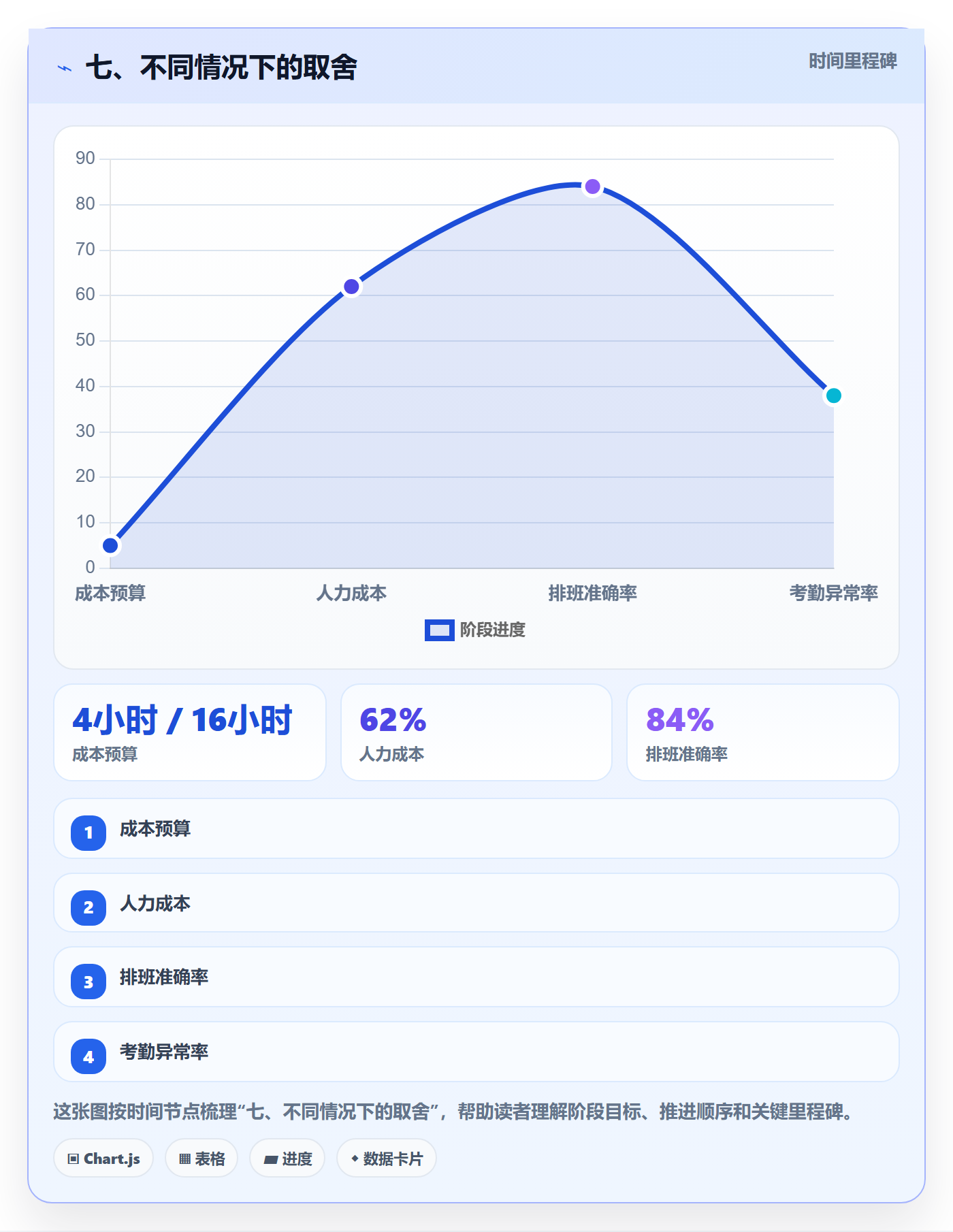This screenshot has width=953, height=1232.
Task: Click the lightning icon beside the section title
Action: 65,68
